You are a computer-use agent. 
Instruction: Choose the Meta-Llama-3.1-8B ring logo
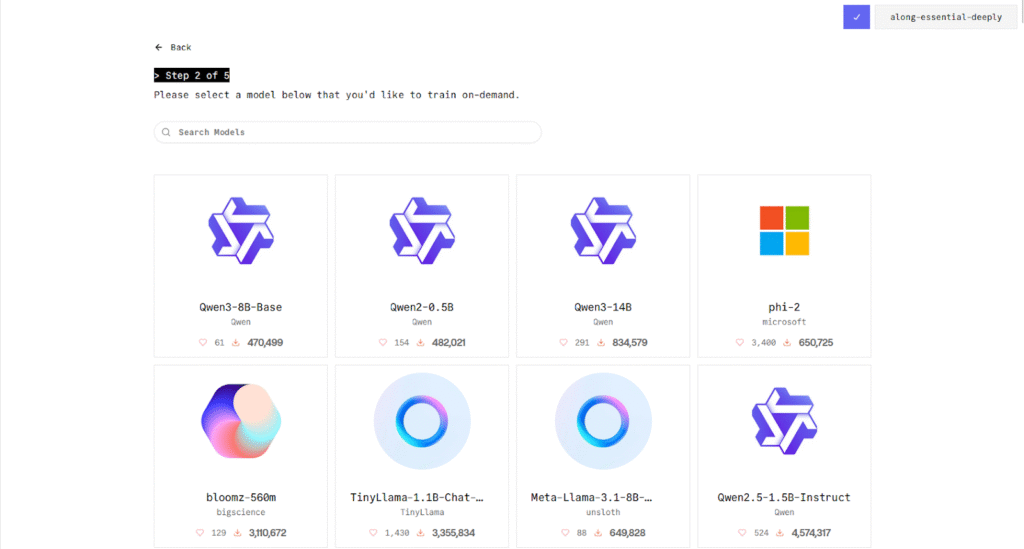603,421
